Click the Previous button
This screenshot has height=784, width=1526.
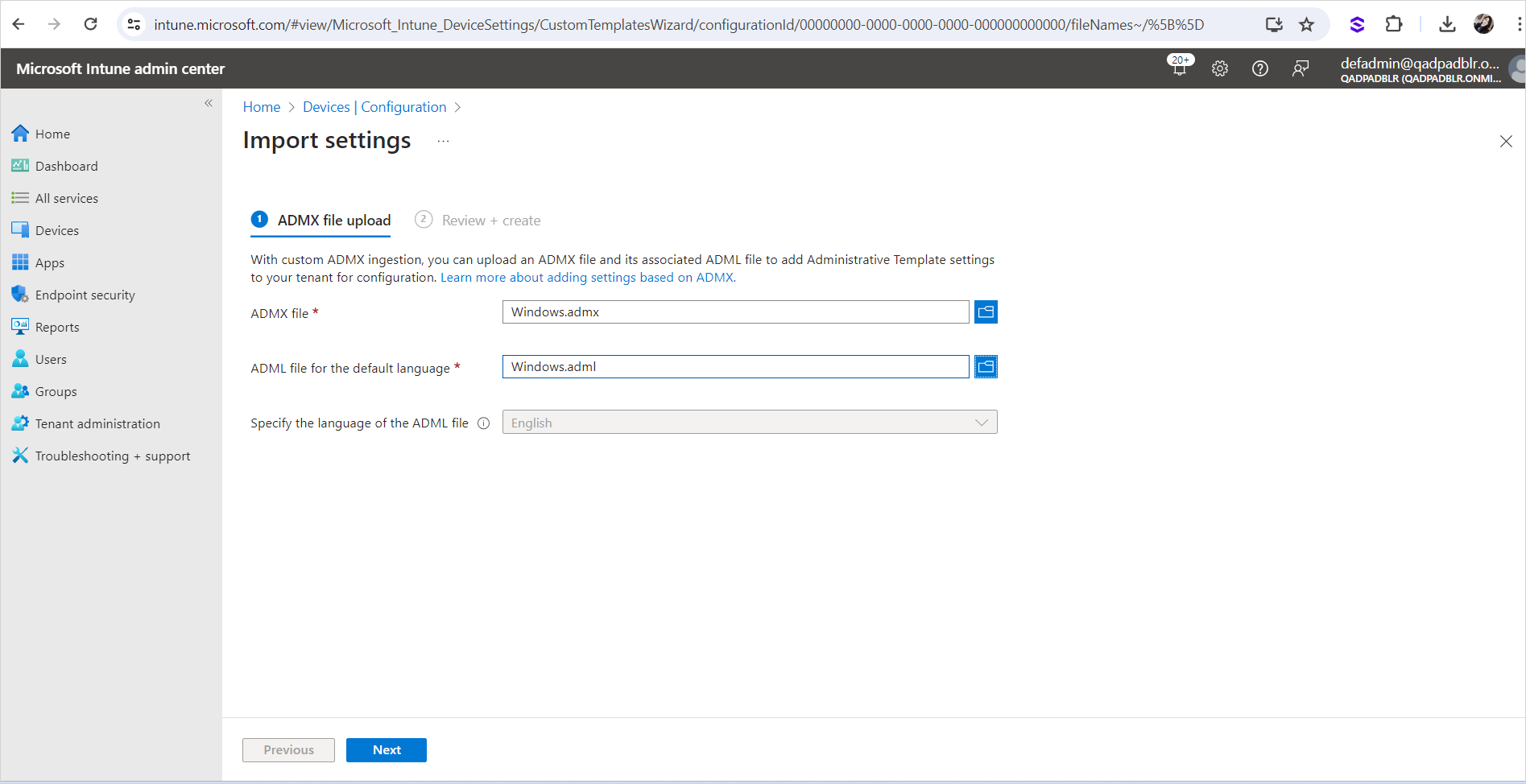click(288, 750)
